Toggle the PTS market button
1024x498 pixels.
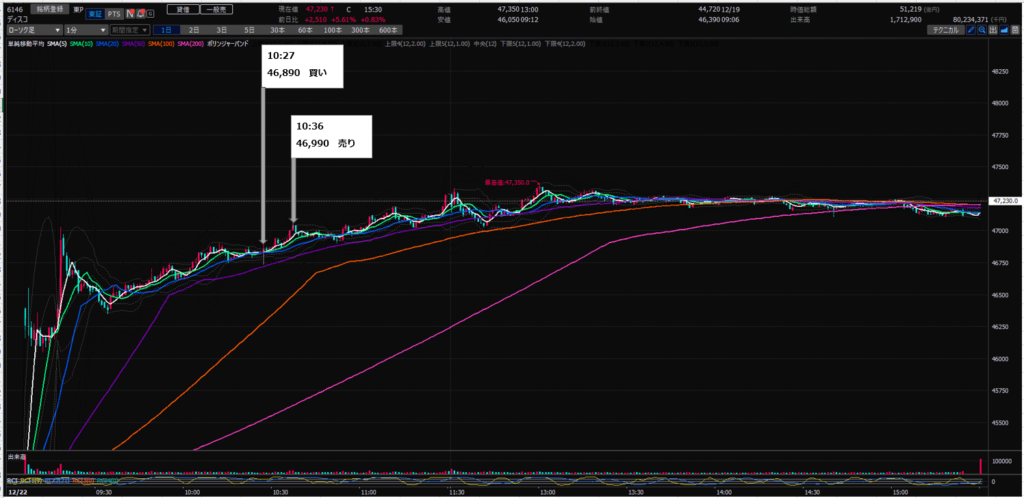click(x=113, y=15)
